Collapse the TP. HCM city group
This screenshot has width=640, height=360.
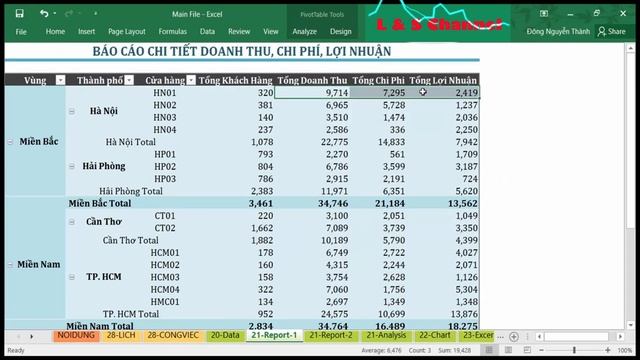pyautogui.click(x=72, y=277)
